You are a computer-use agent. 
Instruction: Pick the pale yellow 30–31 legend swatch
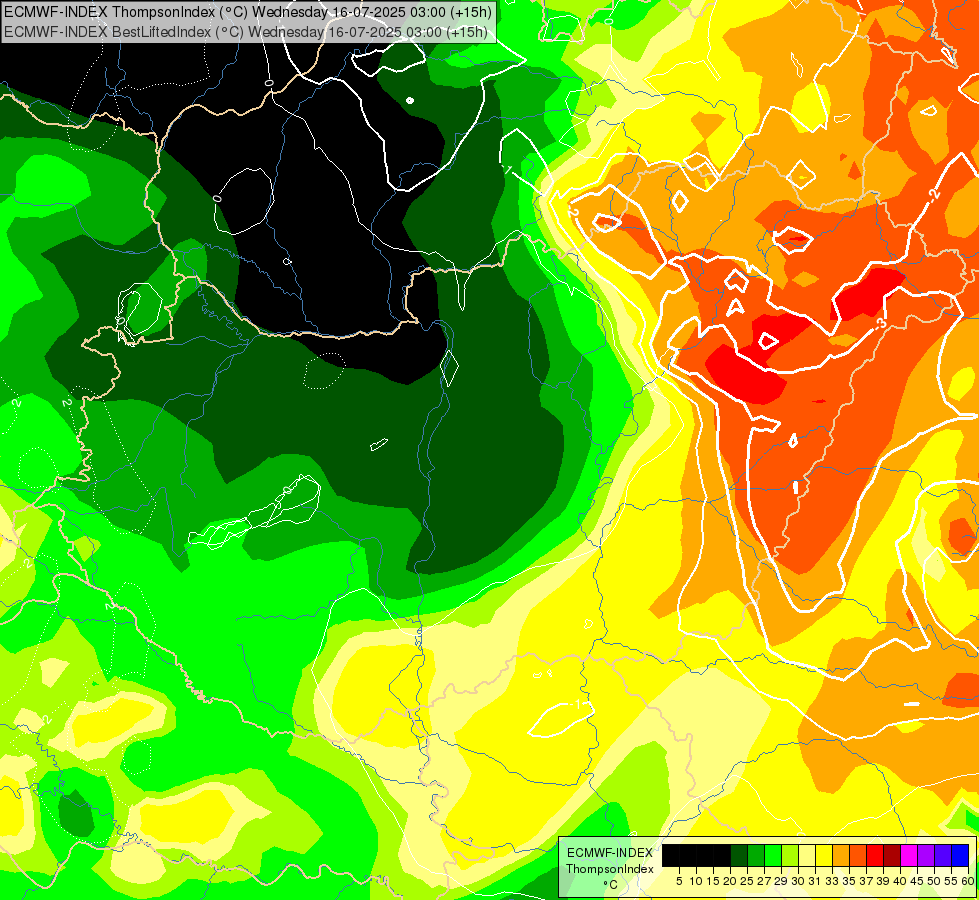[807, 855]
